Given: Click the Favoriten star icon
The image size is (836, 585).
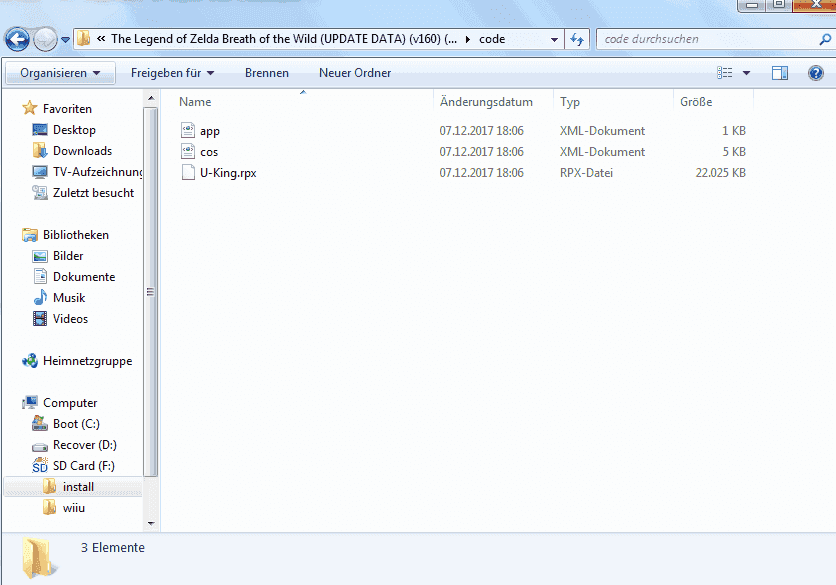Looking at the screenshot, I should coord(29,108).
